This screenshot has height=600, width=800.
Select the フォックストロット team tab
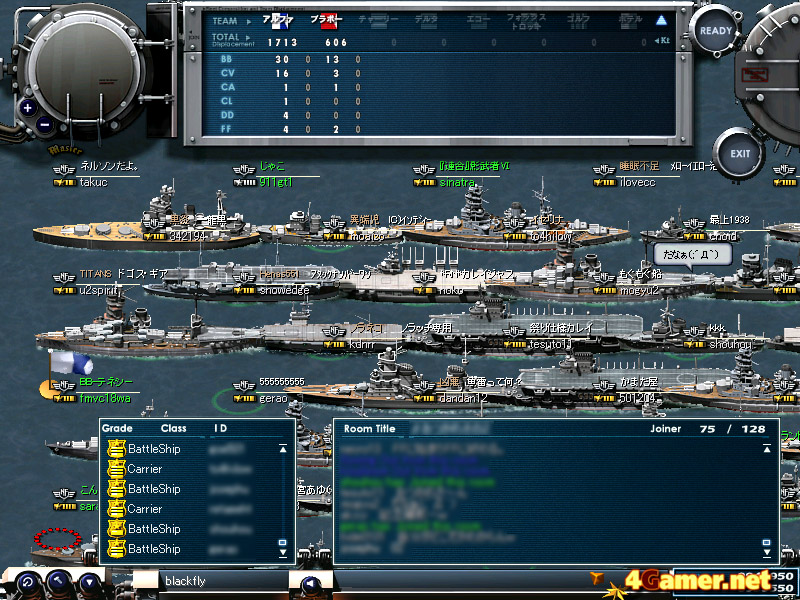[527, 21]
